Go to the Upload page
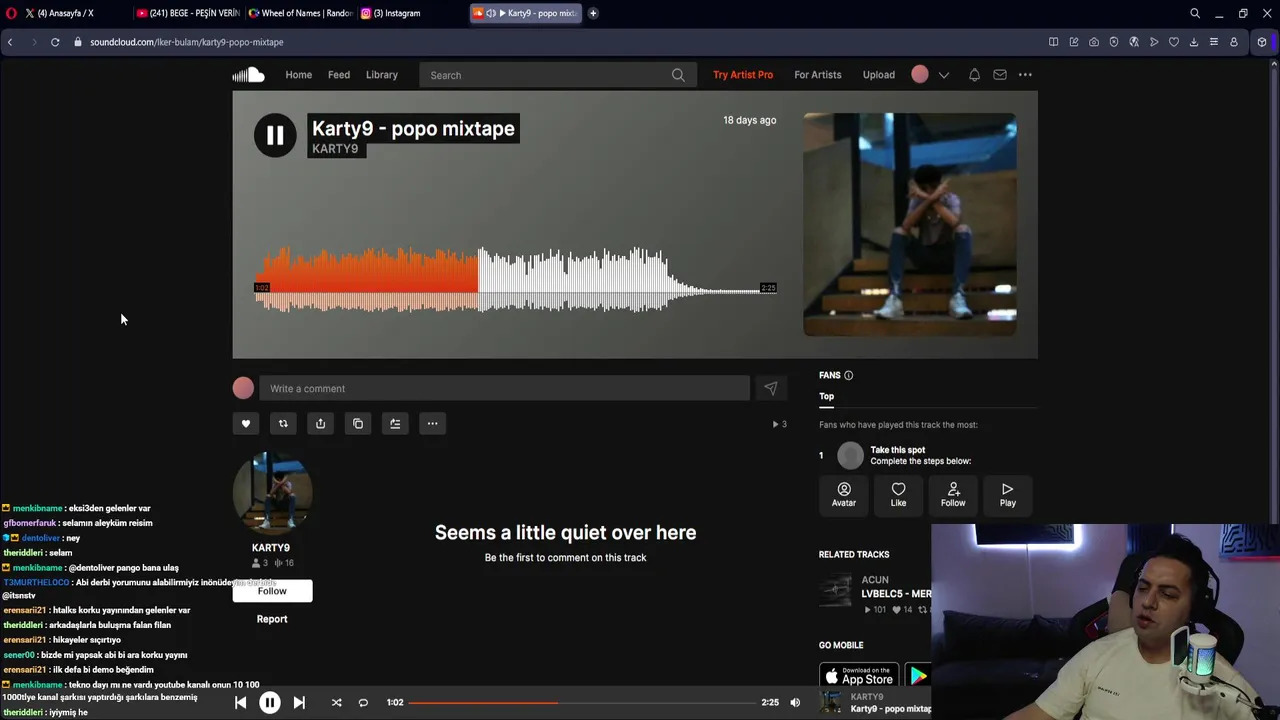The image size is (1280, 720). (879, 75)
